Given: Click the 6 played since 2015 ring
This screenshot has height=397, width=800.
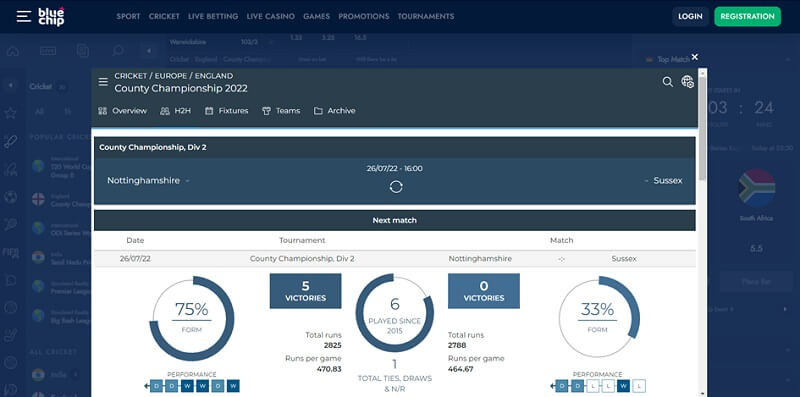Looking at the screenshot, I should [394, 313].
